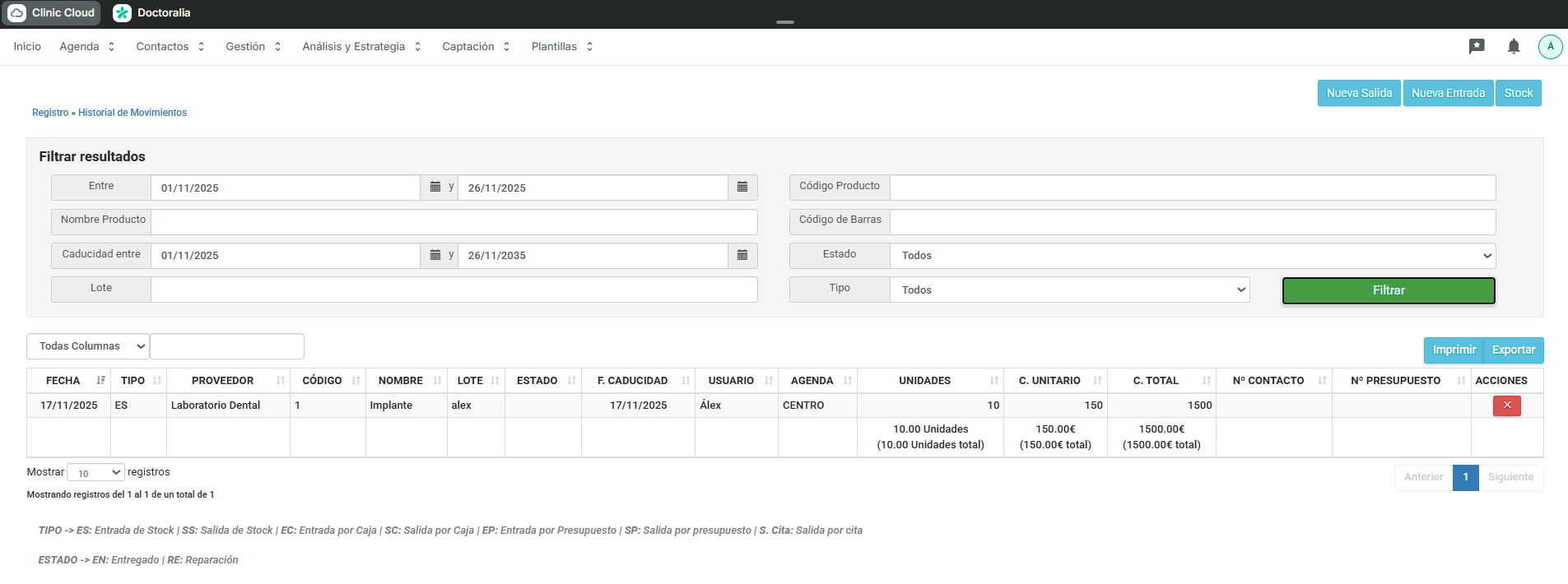Open the Gestión menu
Viewport: 1568px width, 584px height.
(x=253, y=47)
